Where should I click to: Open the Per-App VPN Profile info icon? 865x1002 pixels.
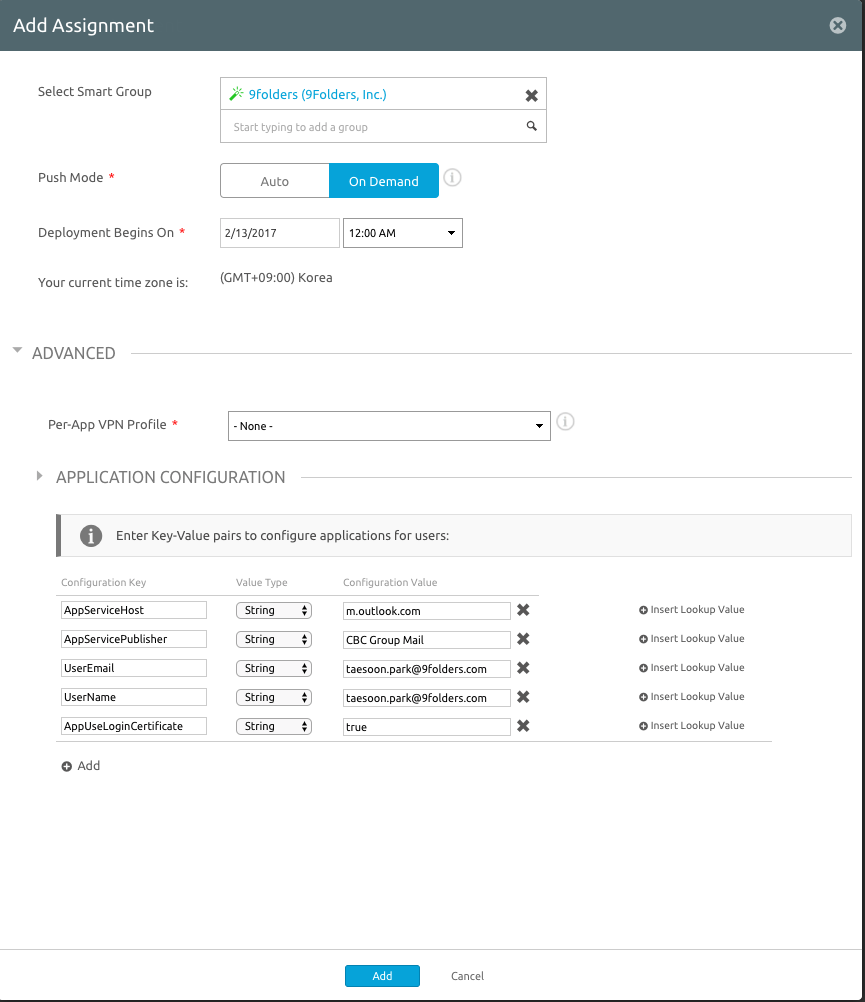pos(565,422)
